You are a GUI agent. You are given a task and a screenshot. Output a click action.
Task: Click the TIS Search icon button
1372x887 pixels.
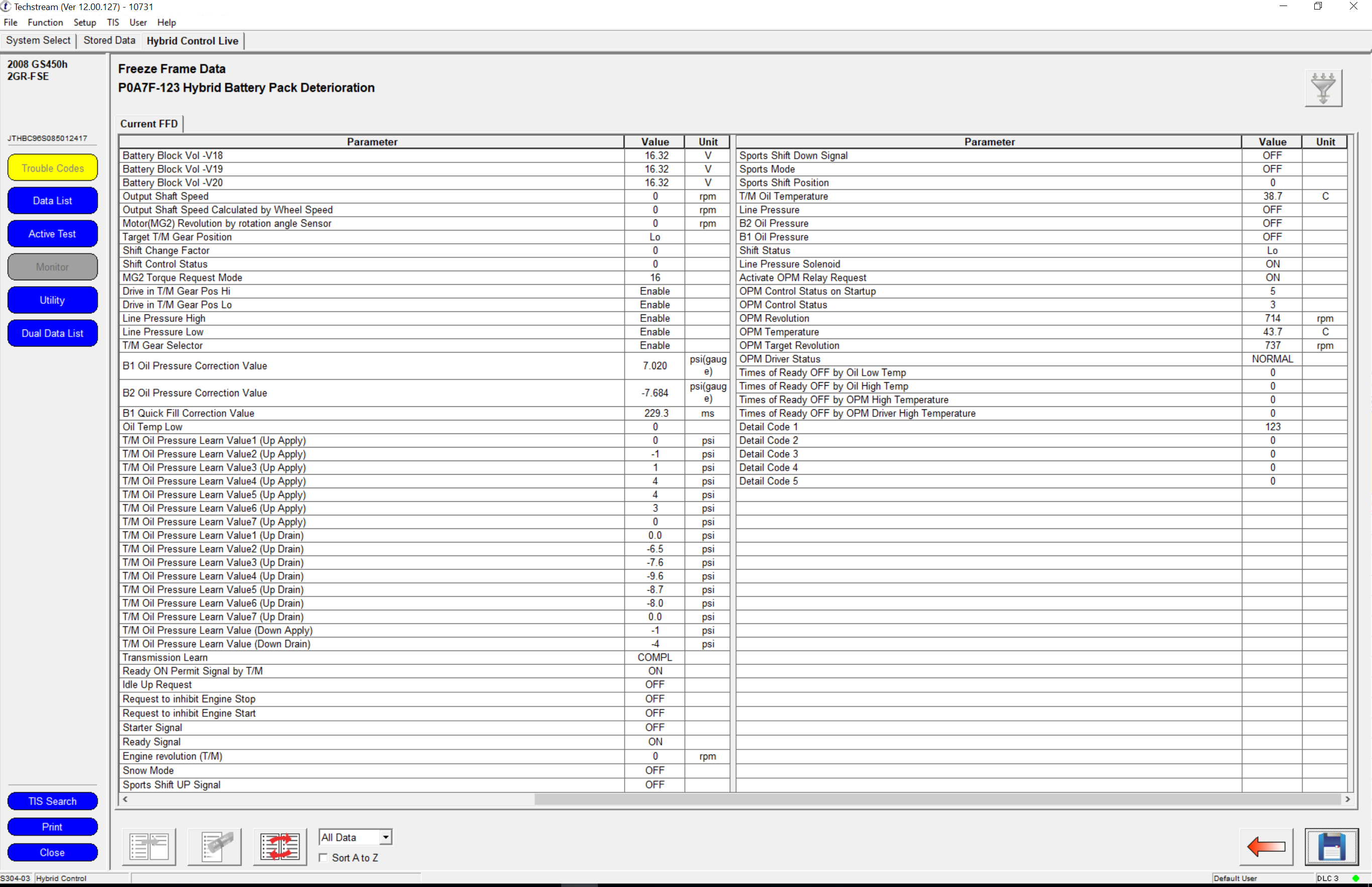point(51,801)
